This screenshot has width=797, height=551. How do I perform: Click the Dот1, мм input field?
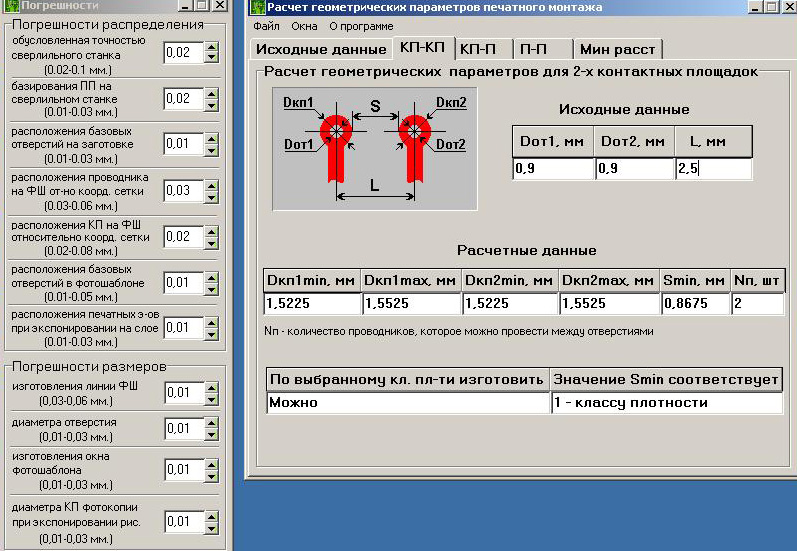pos(552,169)
